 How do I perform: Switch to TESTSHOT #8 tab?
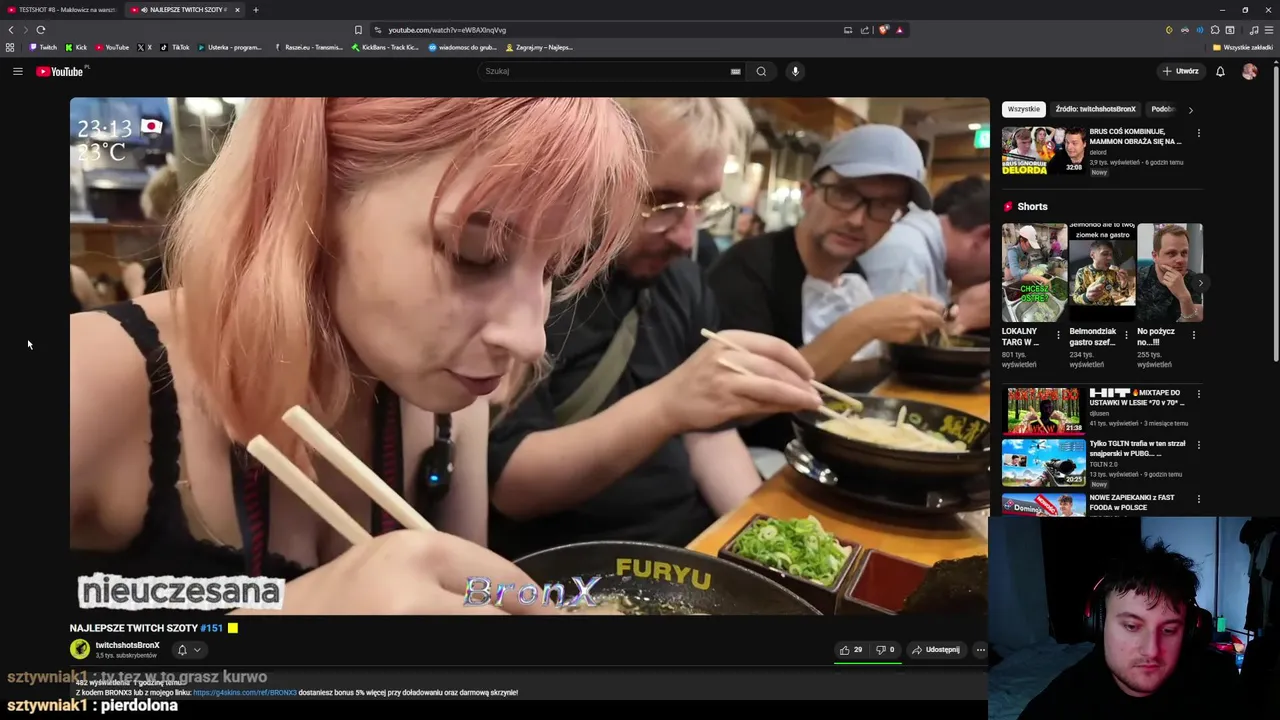[61, 10]
